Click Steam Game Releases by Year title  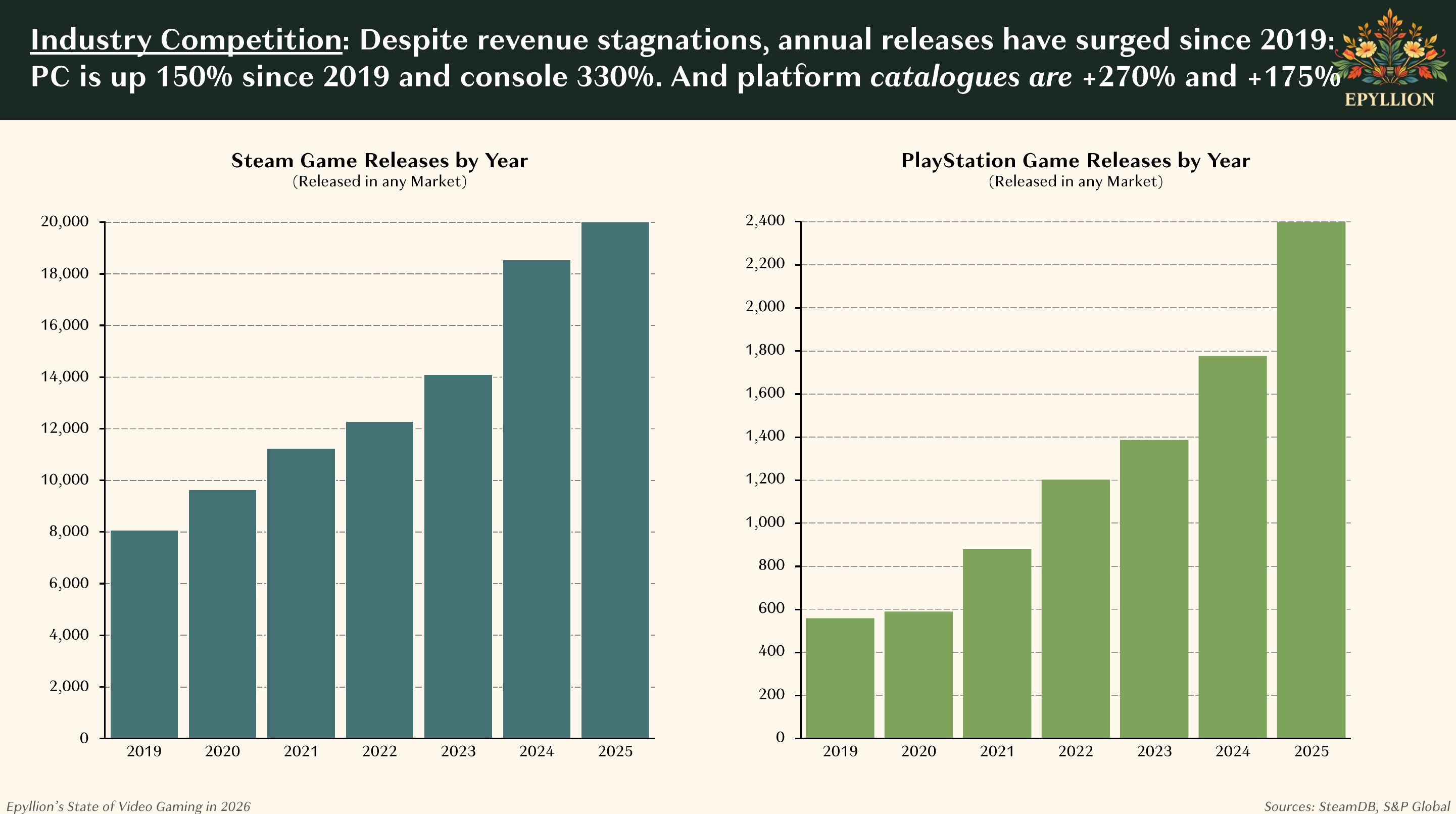pyautogui.click(x=379, y=161)
